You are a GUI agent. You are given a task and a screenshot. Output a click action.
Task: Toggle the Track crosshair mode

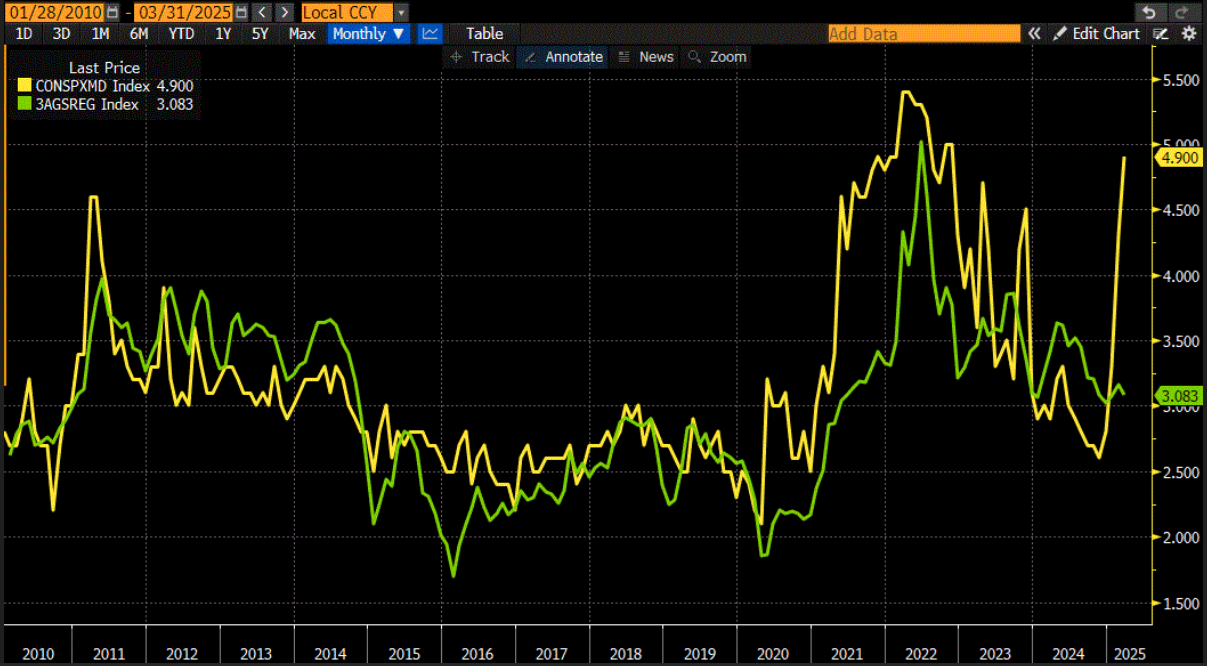(x=479, y=56)
